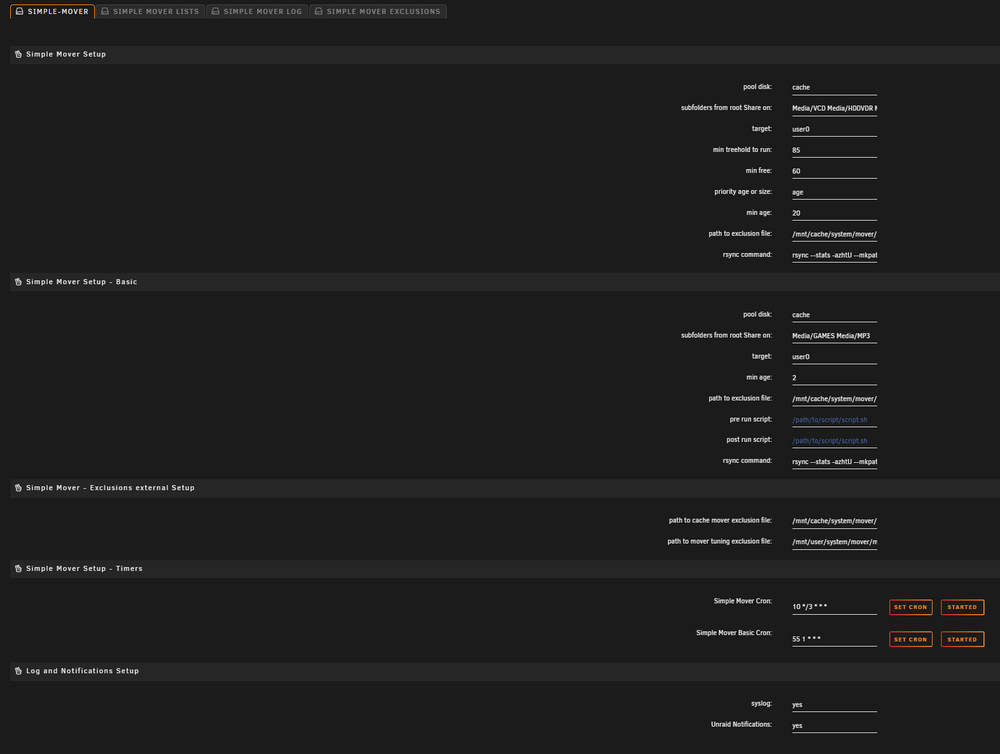Open the Simple Mover Exclusions tab

pos(378,11)
